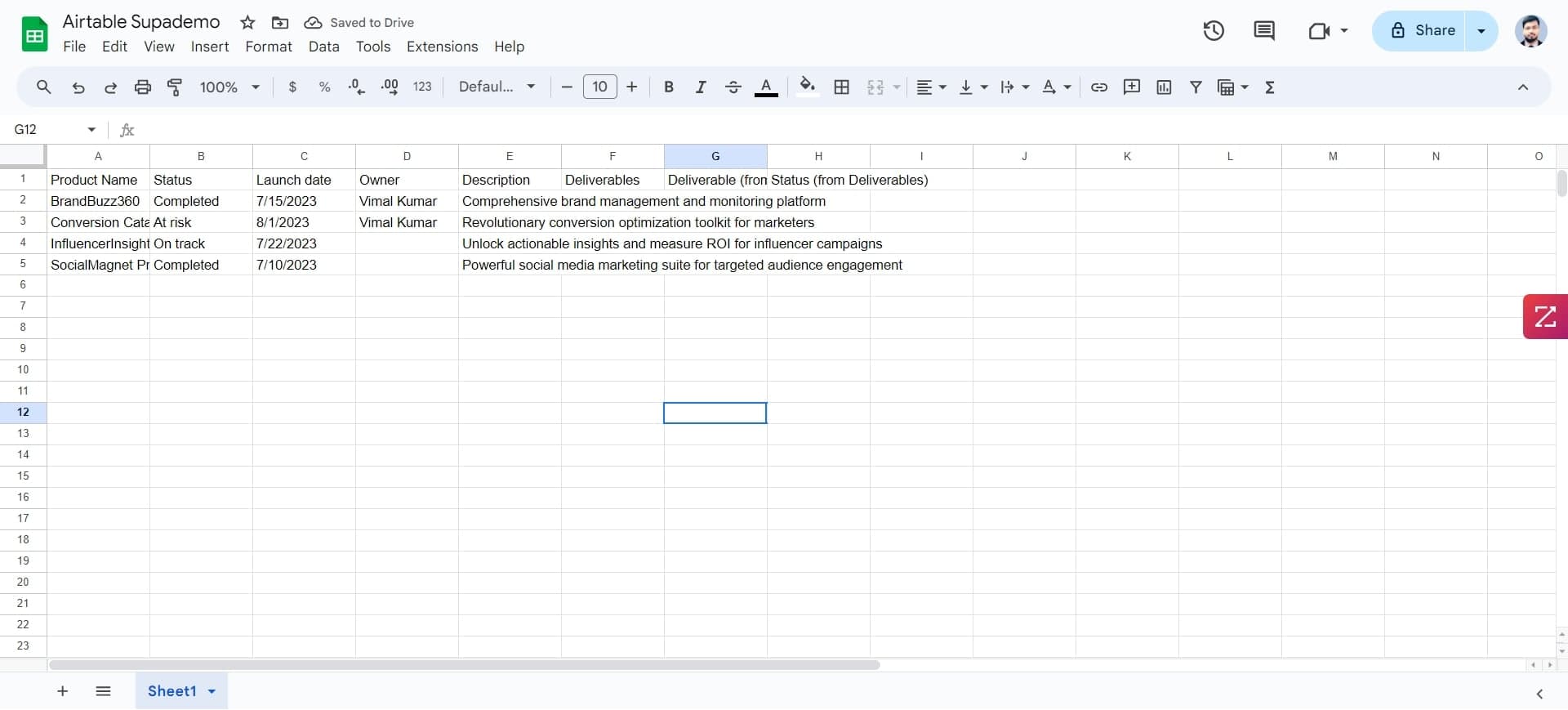Open the Default font dropdown
The width and height of the screenshot is (1568, 710).
click(x=497, y=87)
